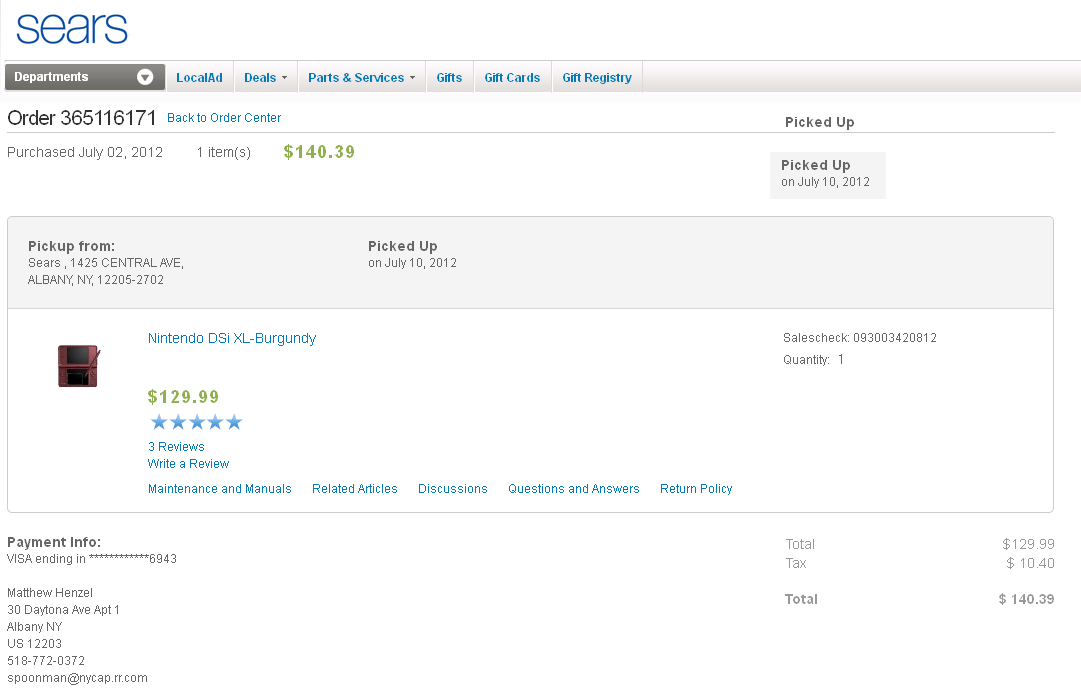Go to Discussions link
The height and width of the screenshot is (692, 1081).
tap(452, 489)
